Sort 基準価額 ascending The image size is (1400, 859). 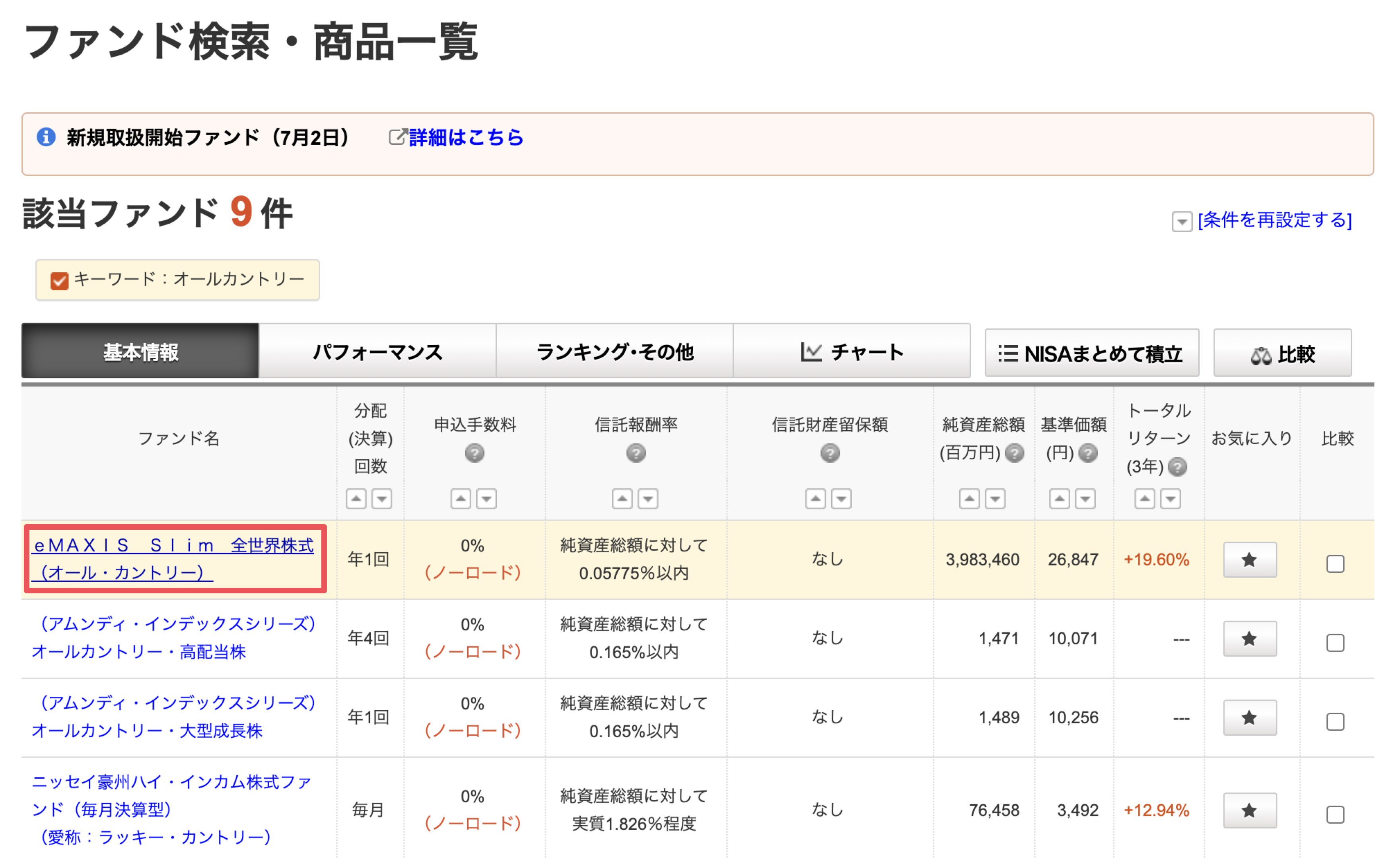[1059, 499]
